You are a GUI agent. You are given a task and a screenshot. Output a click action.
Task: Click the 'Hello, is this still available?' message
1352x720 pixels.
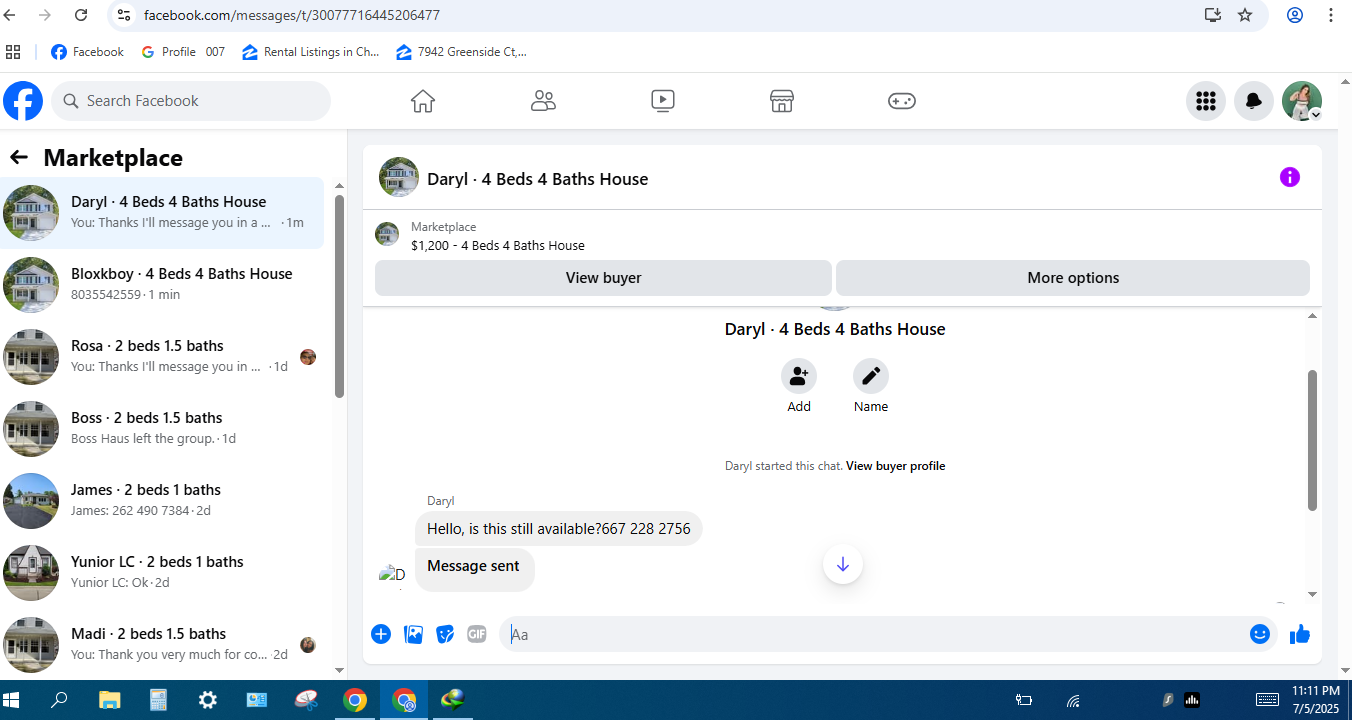tap(559, 529)
